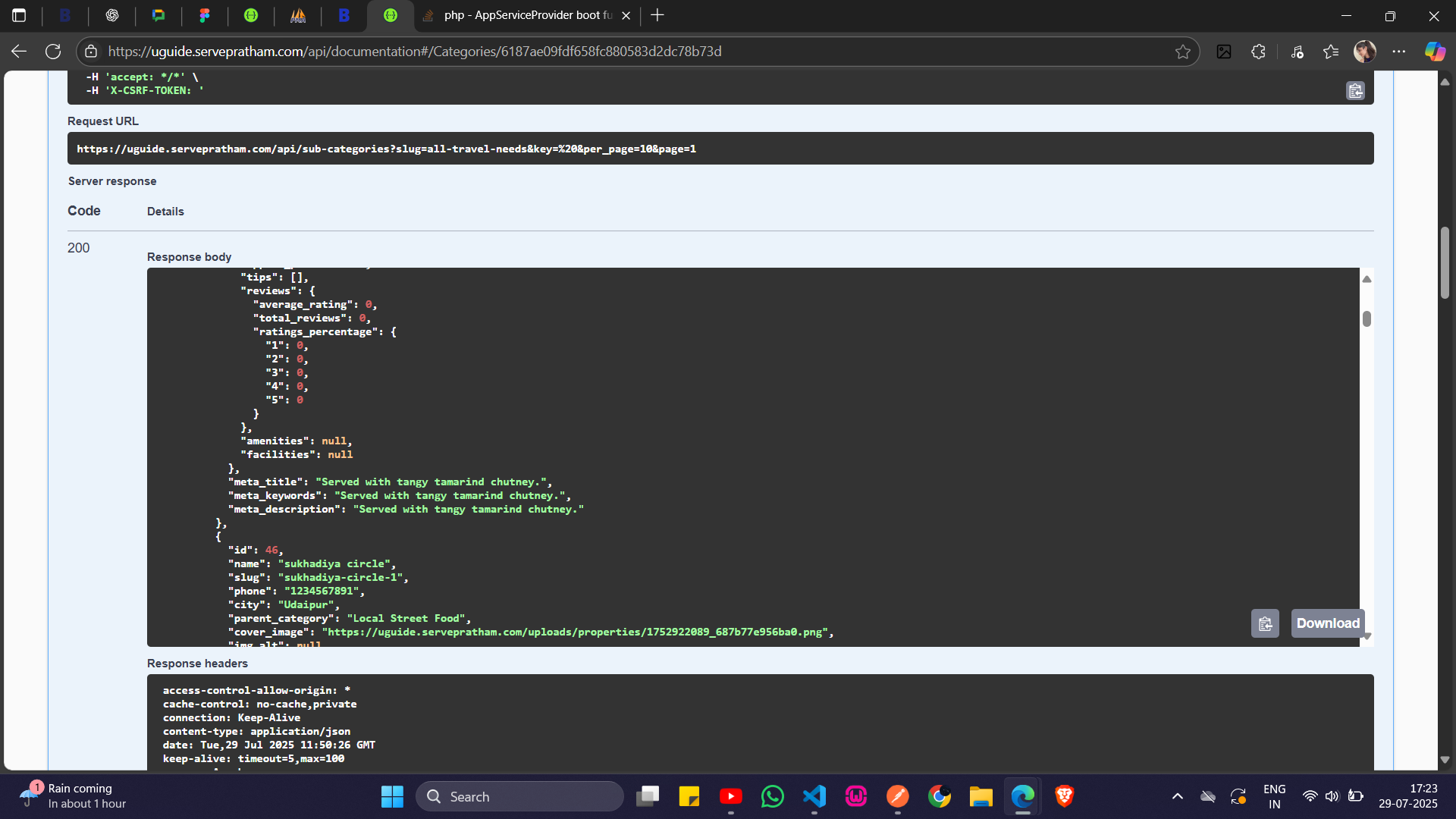Show hidden system tray icons
This screenshot has width=1456, height=819.
pos(1177,796)
